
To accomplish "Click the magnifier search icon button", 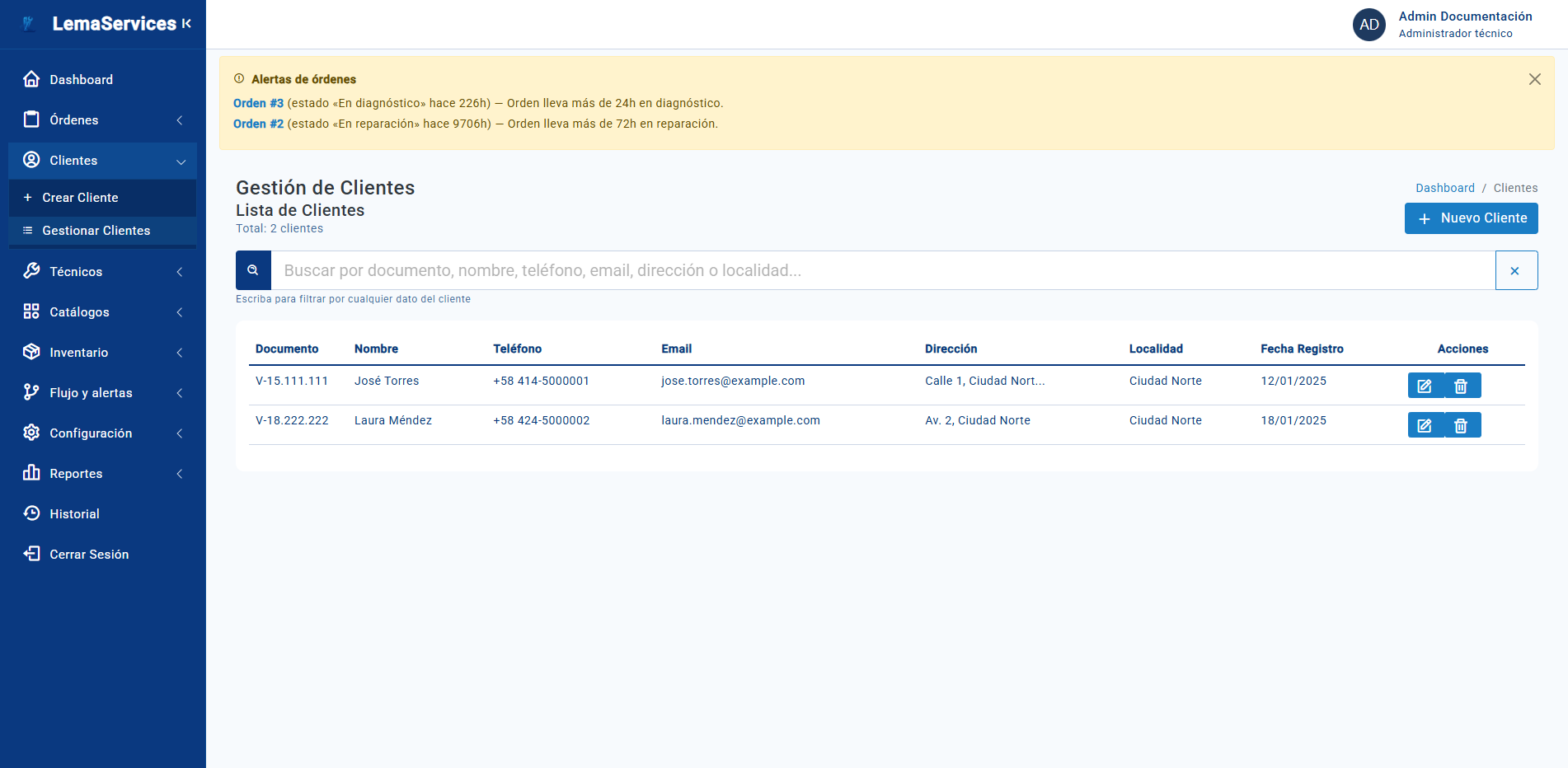I will tap(253, 270).
